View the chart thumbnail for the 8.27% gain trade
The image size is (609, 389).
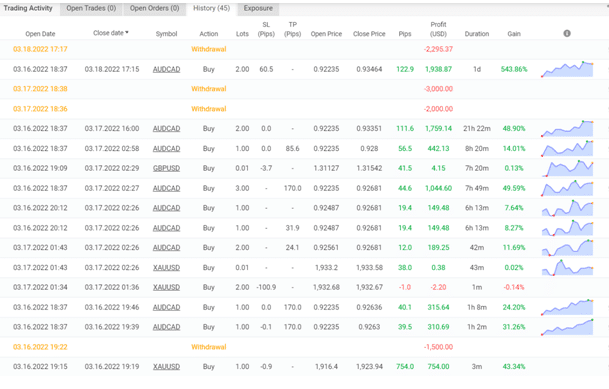tap(567, 228)
